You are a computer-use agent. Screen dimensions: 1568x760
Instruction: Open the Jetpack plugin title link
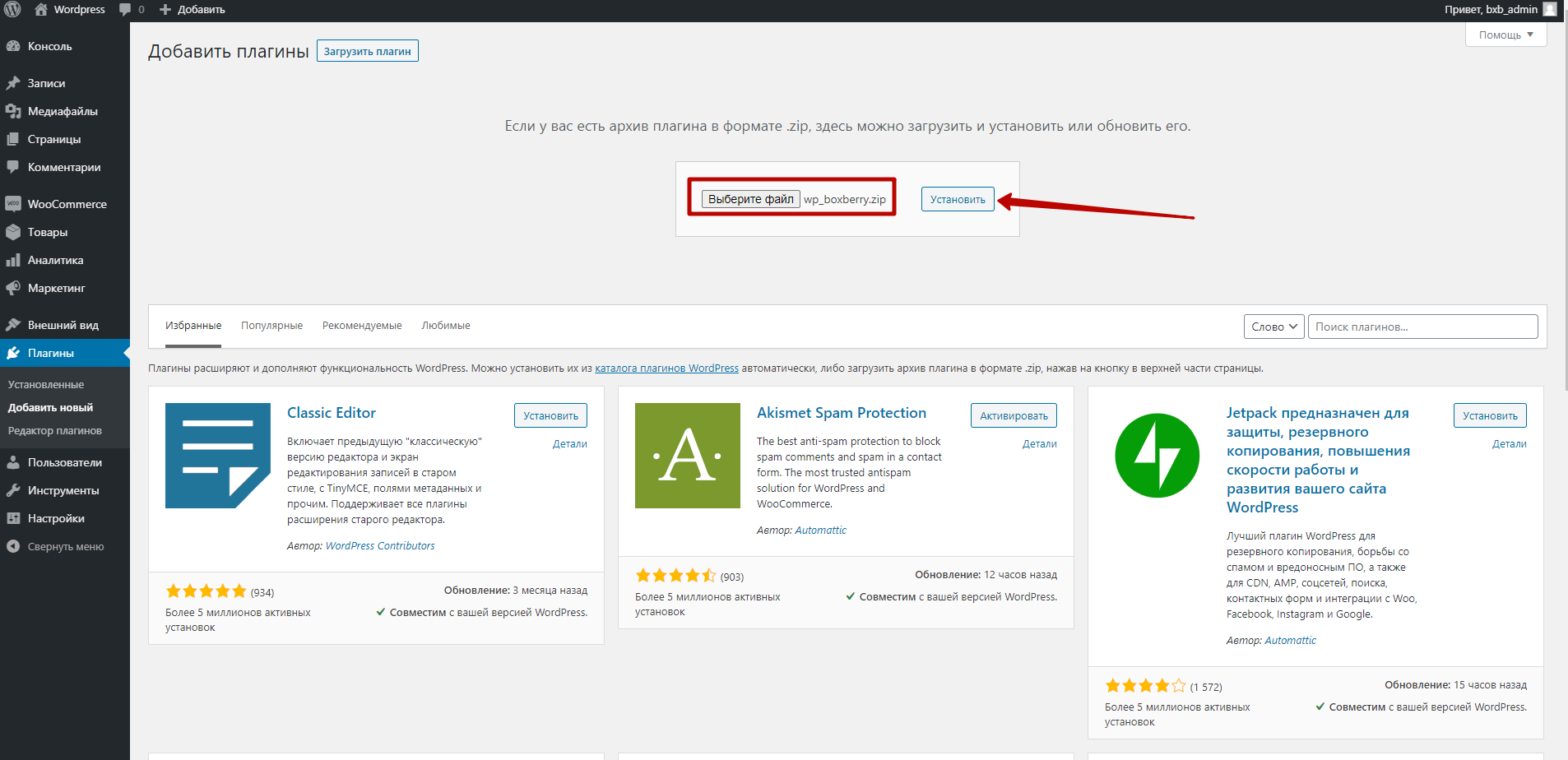(x=1319, y=460)
